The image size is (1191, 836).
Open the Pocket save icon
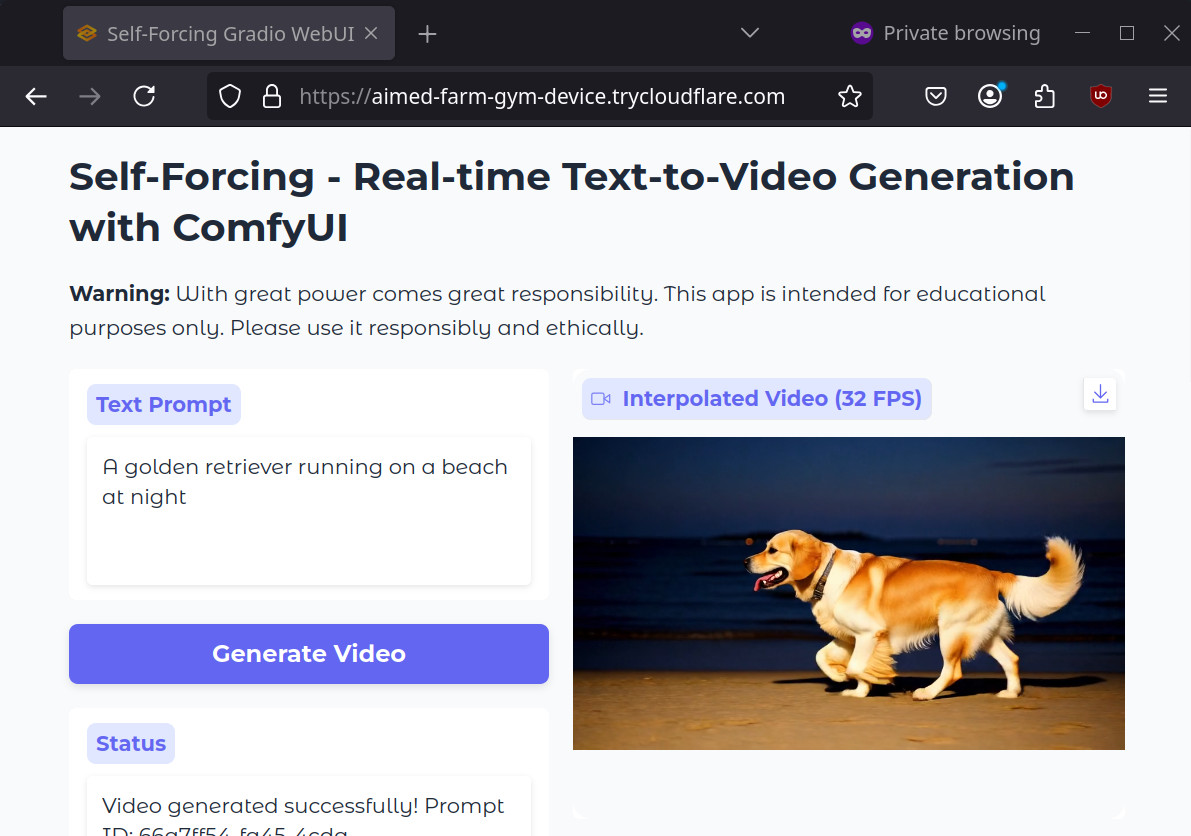click(x=936, y=96)
